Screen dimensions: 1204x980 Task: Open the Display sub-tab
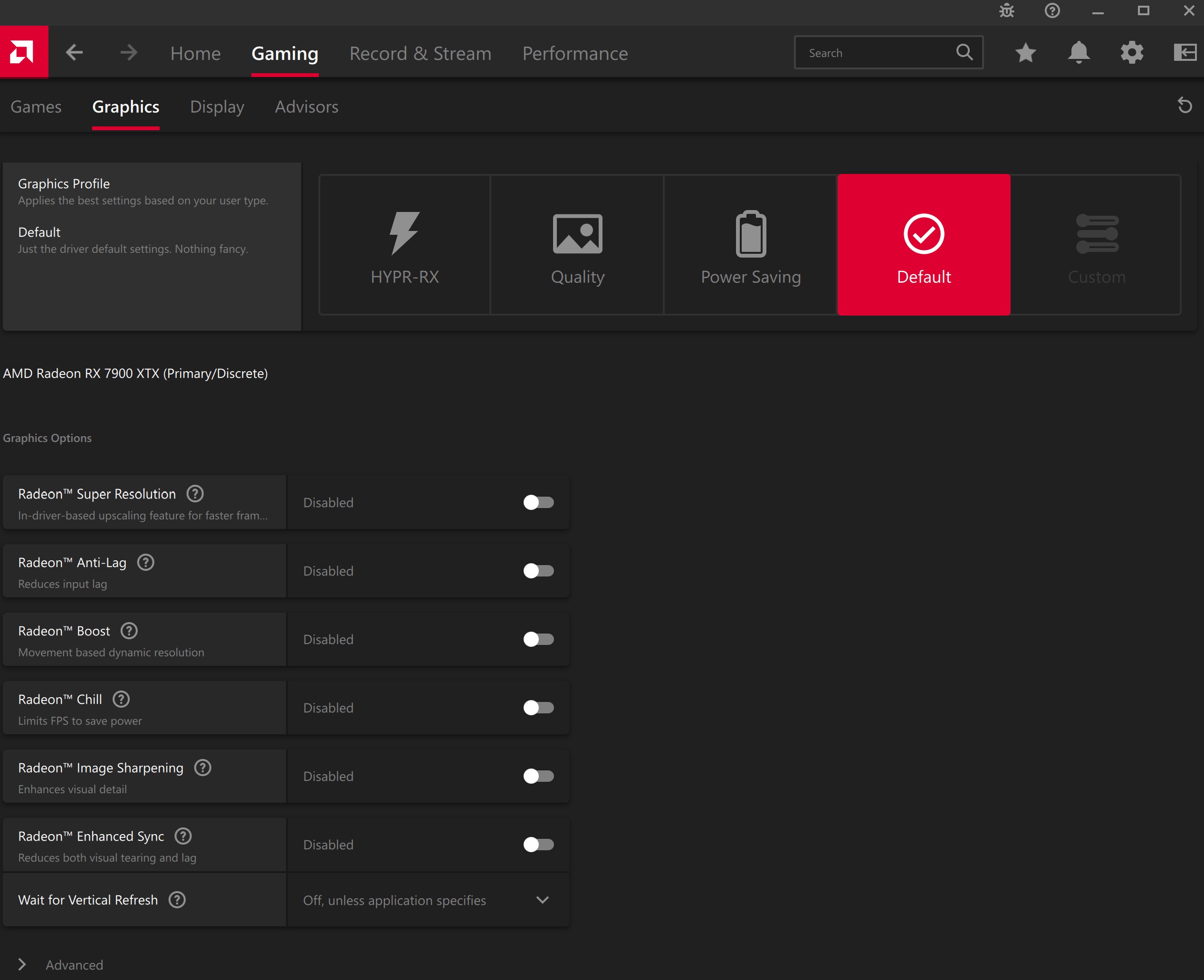[217, 106]
